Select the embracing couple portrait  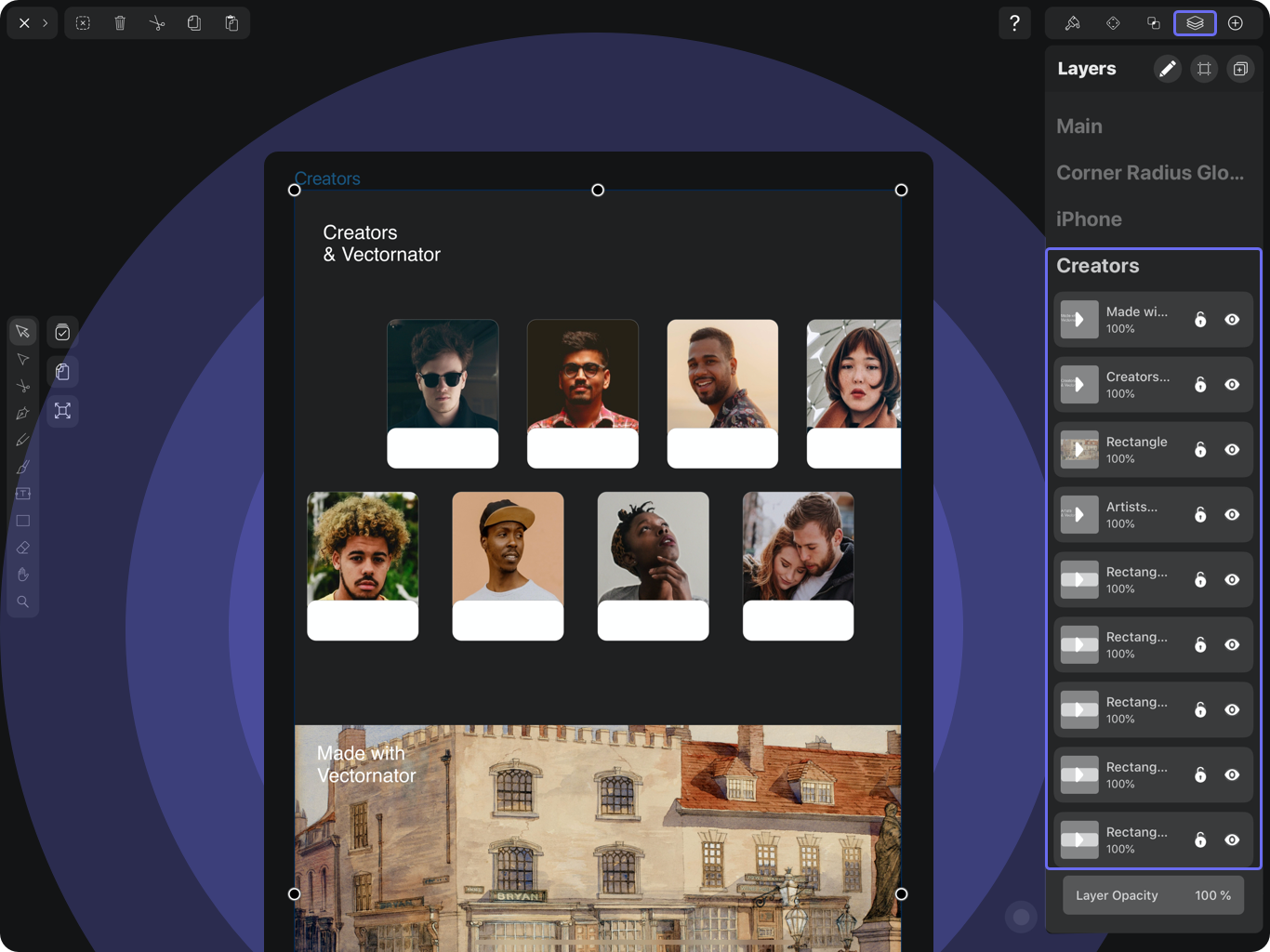pos(798,547)
